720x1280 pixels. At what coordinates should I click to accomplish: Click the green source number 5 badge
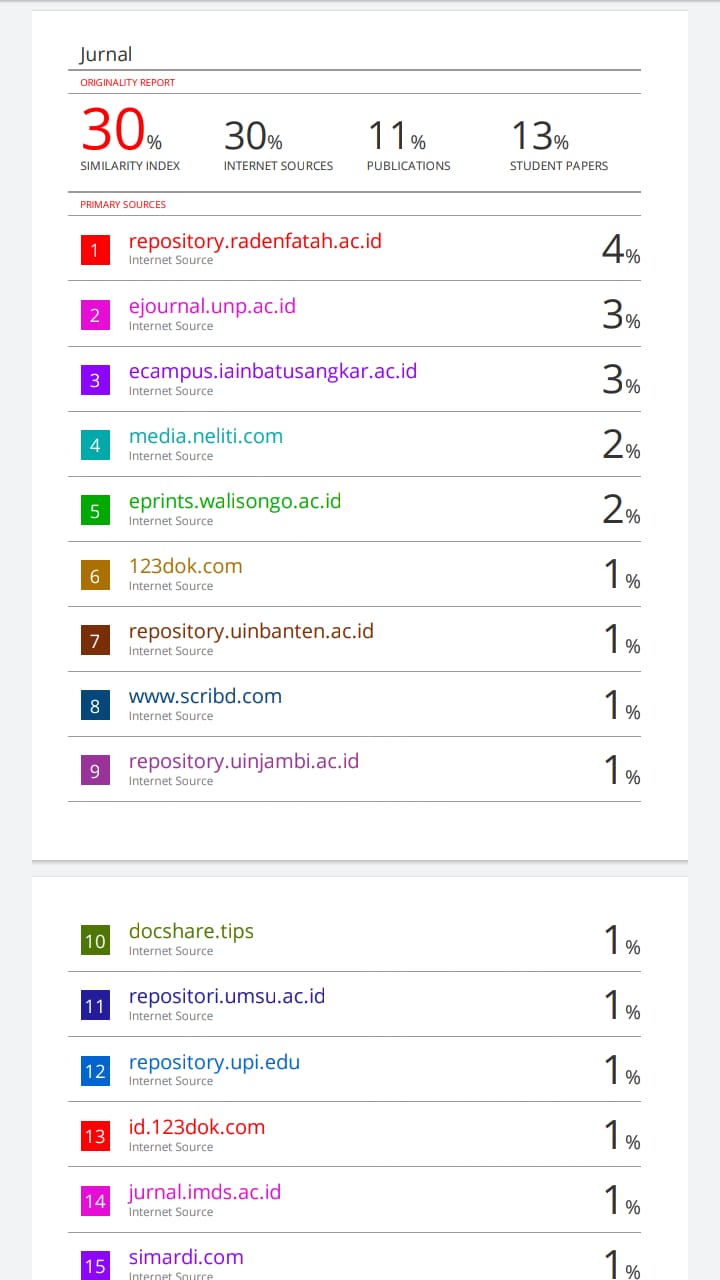[x=95, y=511]
